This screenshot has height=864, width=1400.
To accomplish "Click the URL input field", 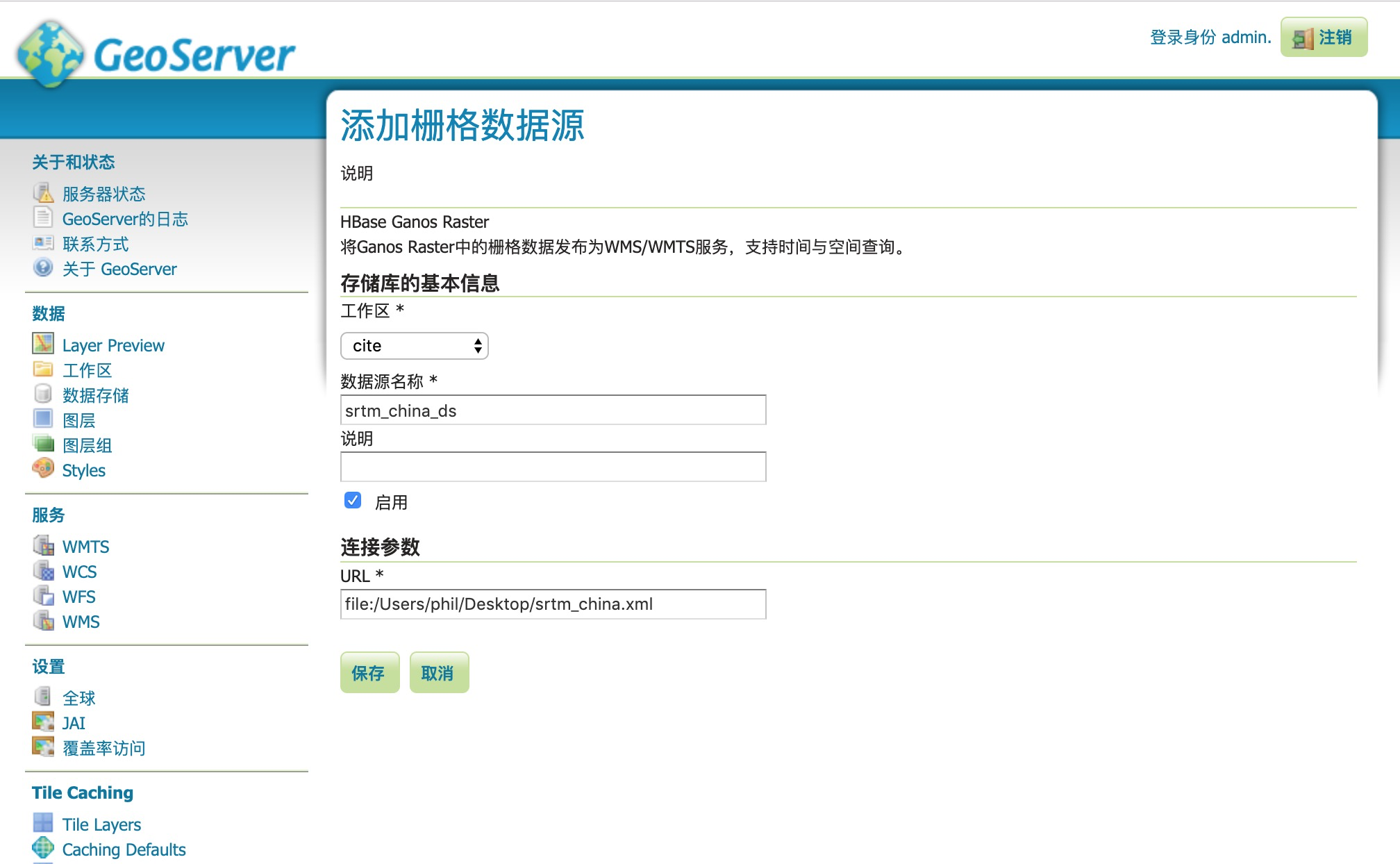I will pos(554,603).
